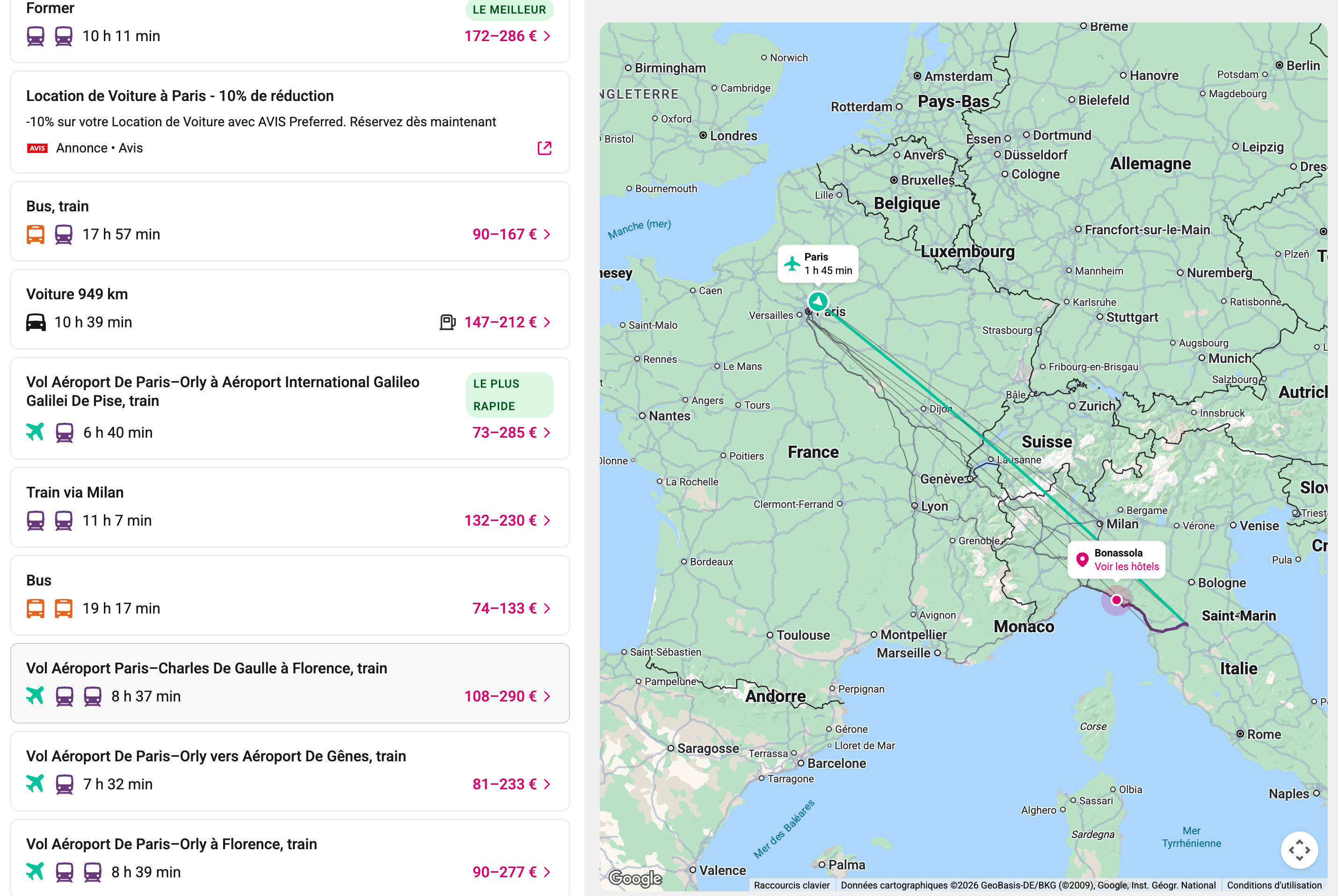The width and height of the screenshot is (1338, 896).
Task: Click the fuel pump icon beside 147–212 €
Action: coord(447,322)
